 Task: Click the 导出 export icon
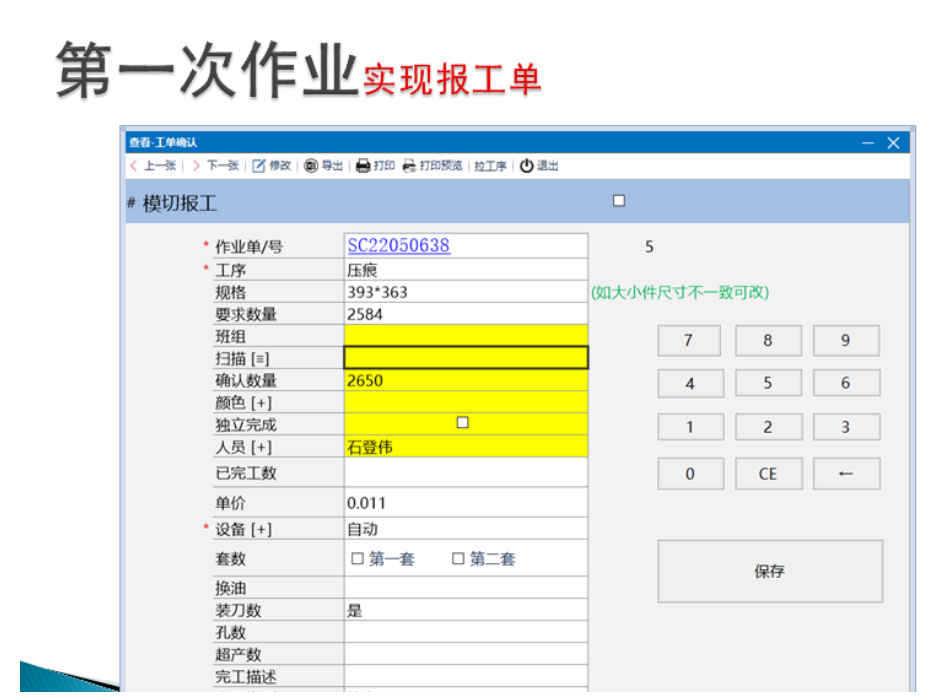point(311,166)
